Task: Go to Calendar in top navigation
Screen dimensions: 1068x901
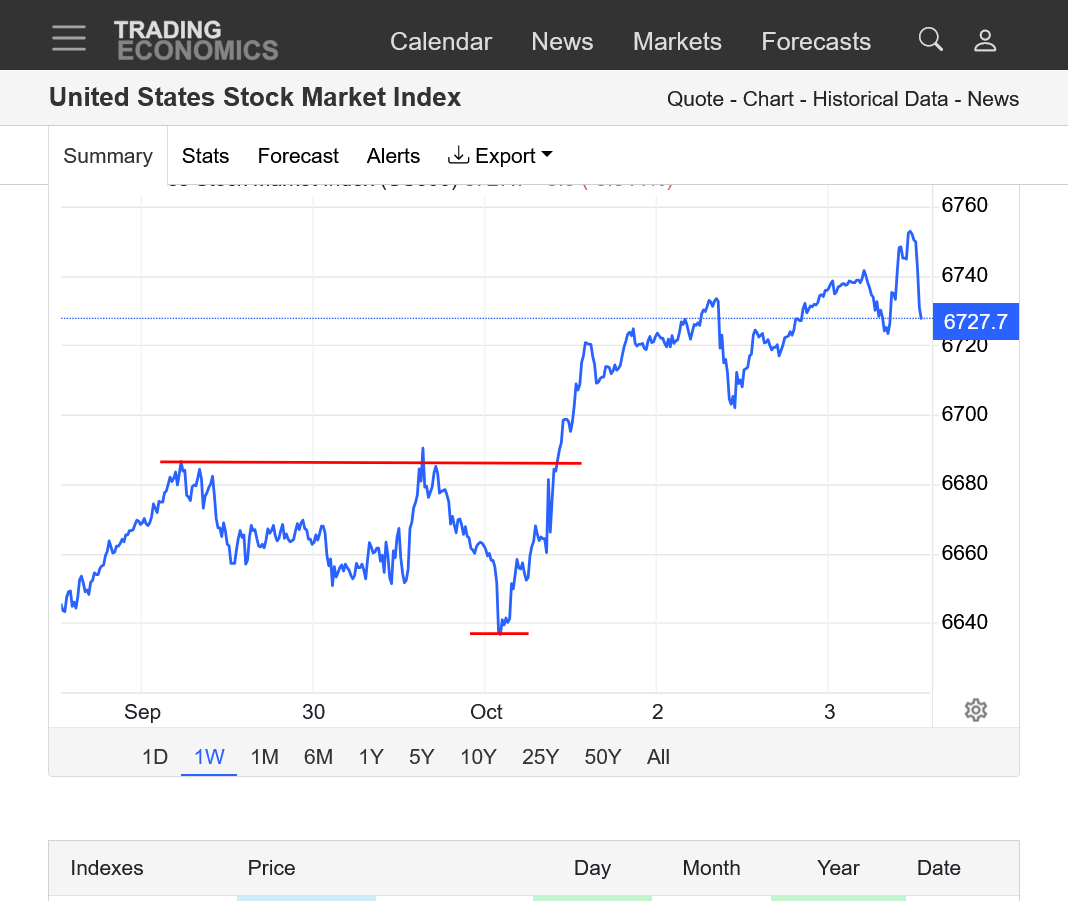Action: pos(441,42)
